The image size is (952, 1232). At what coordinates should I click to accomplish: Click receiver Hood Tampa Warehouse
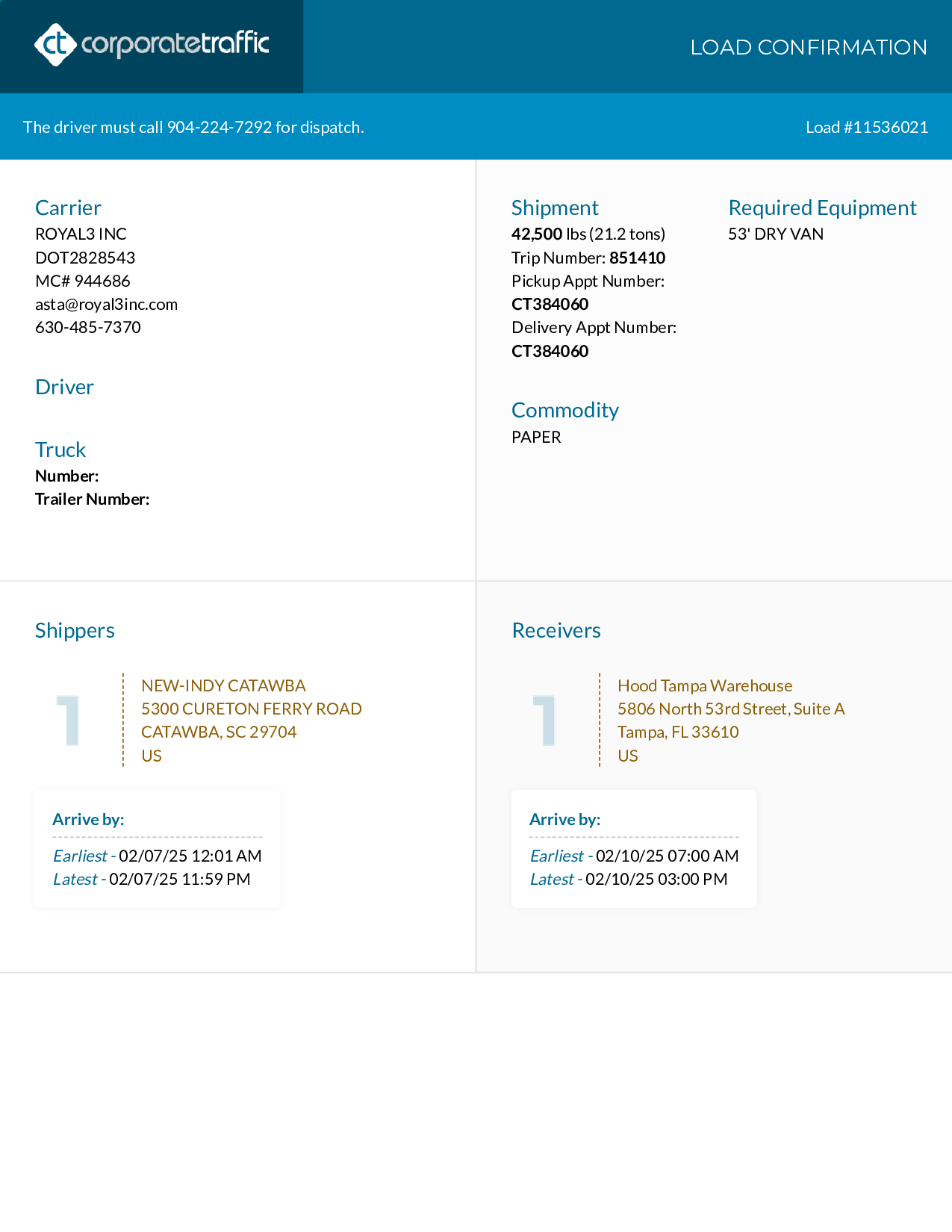click(705, 685)
